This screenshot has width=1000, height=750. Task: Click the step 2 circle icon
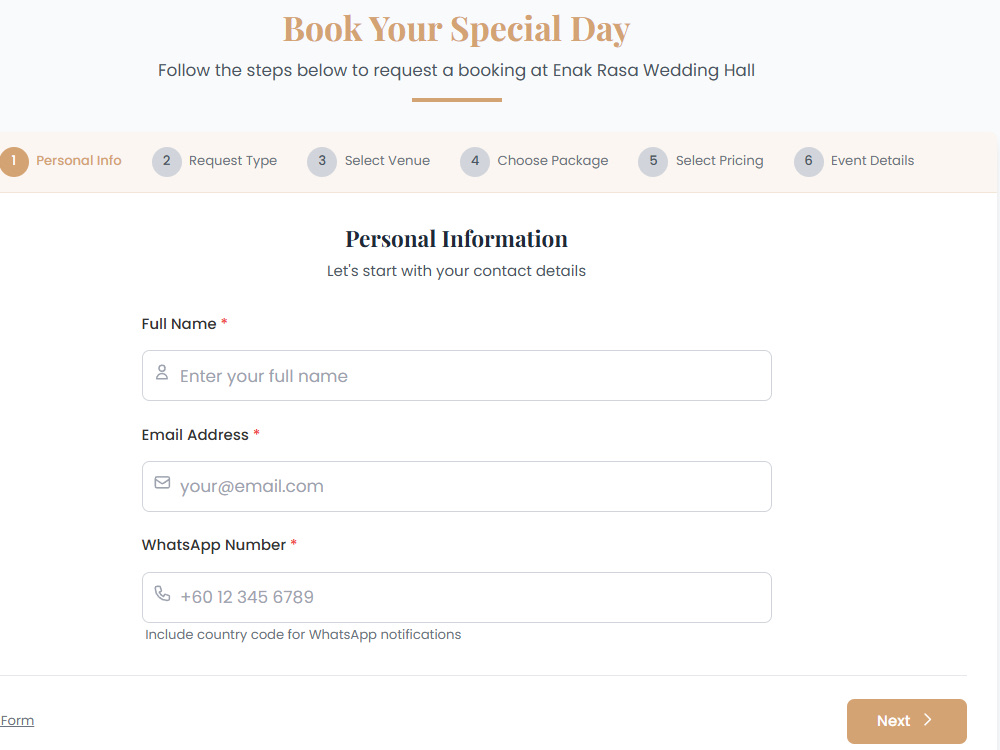(166, 161)
